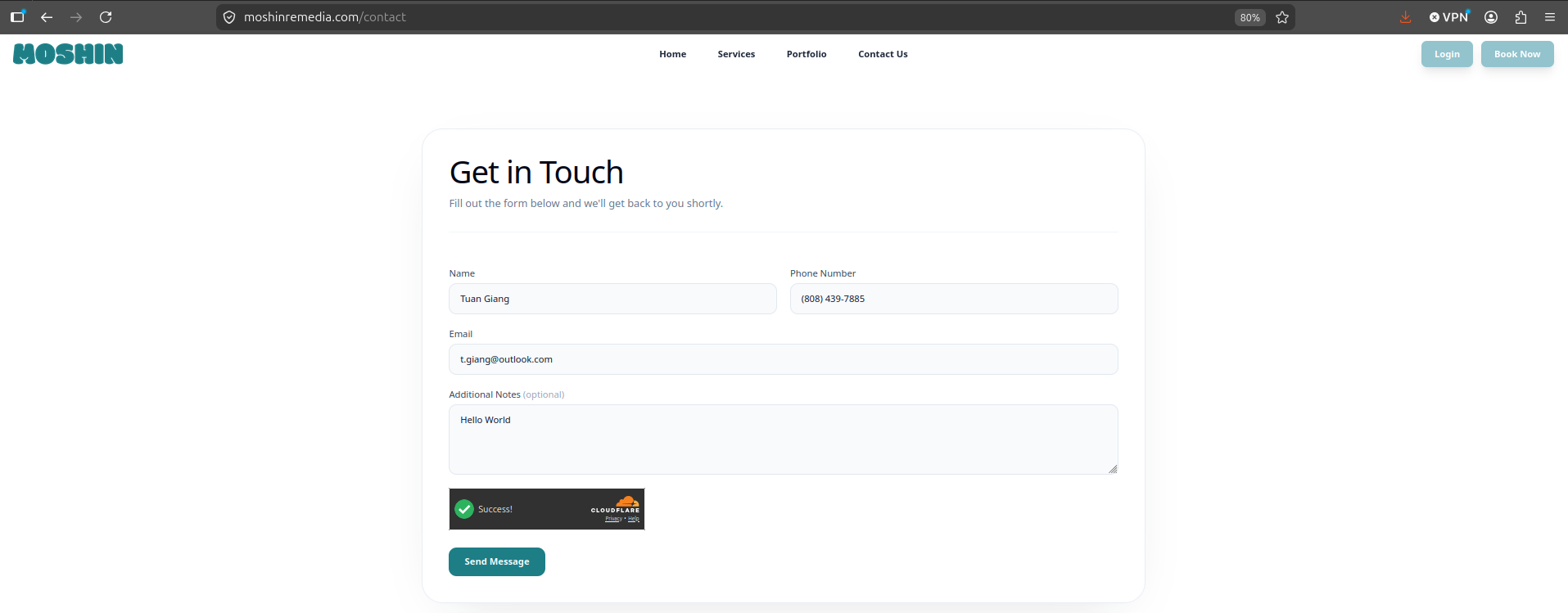Image resolution: width=1568 pixels, height=613 pixels.
Task: Click the browser forward arrow
Action: point(76,17)
